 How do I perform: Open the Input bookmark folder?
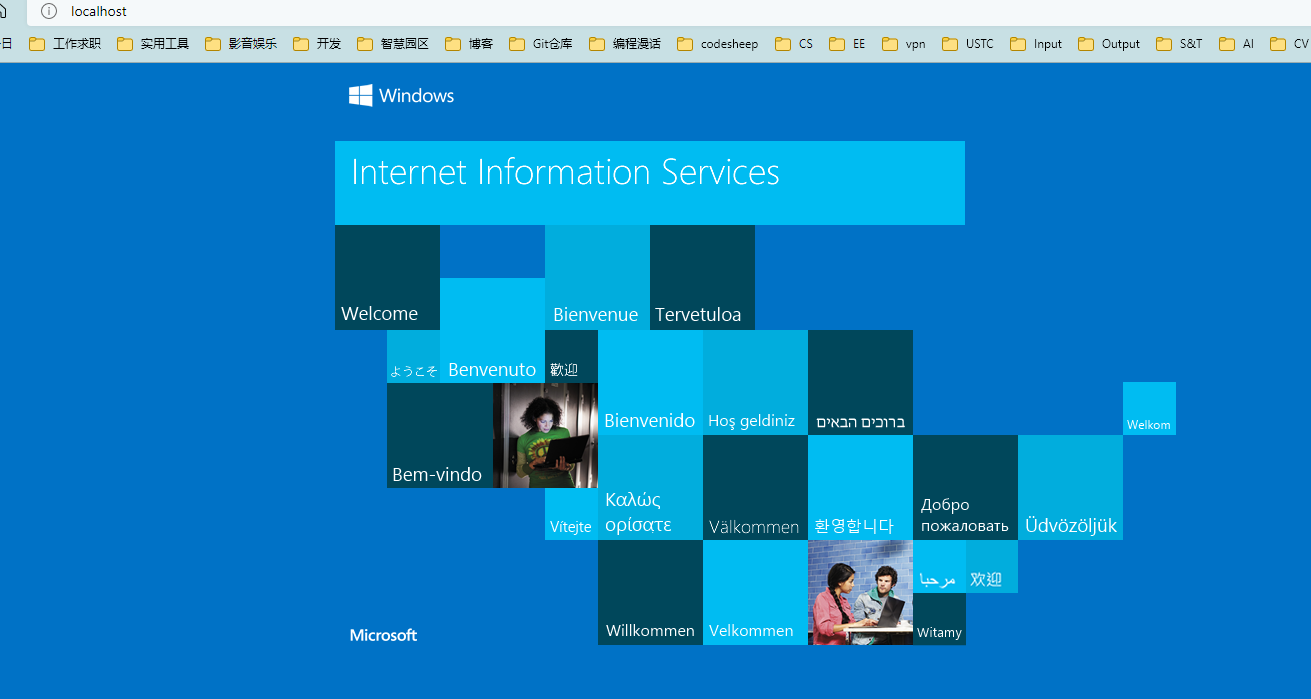(x=1036, y=44)
